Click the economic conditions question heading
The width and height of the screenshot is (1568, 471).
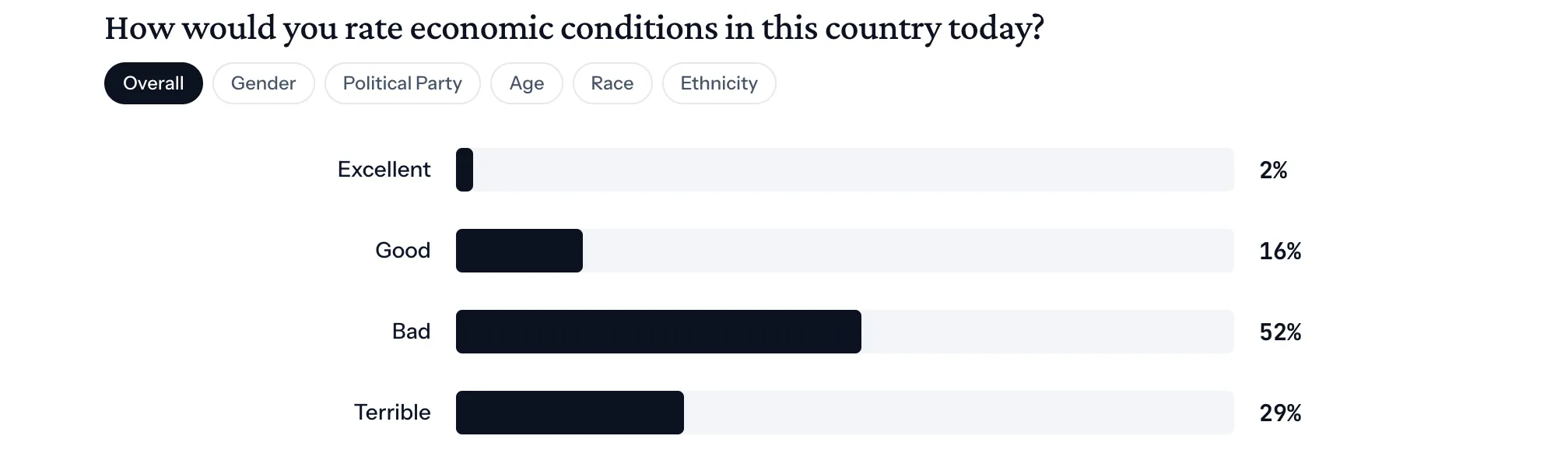coord(574,29)
